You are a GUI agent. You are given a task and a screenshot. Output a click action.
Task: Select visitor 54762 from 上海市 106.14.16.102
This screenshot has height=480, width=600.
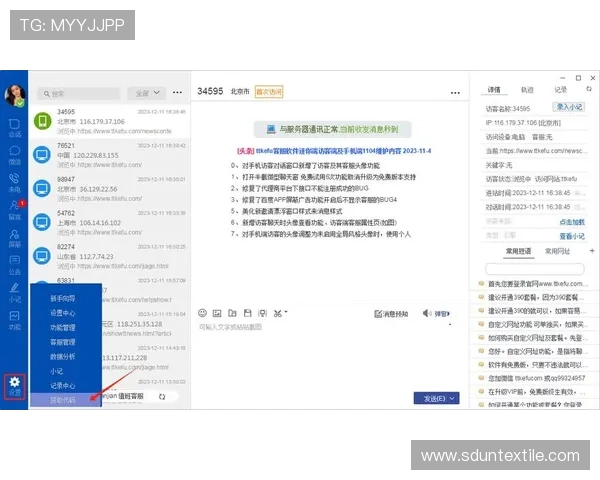(x=110, y=222)
